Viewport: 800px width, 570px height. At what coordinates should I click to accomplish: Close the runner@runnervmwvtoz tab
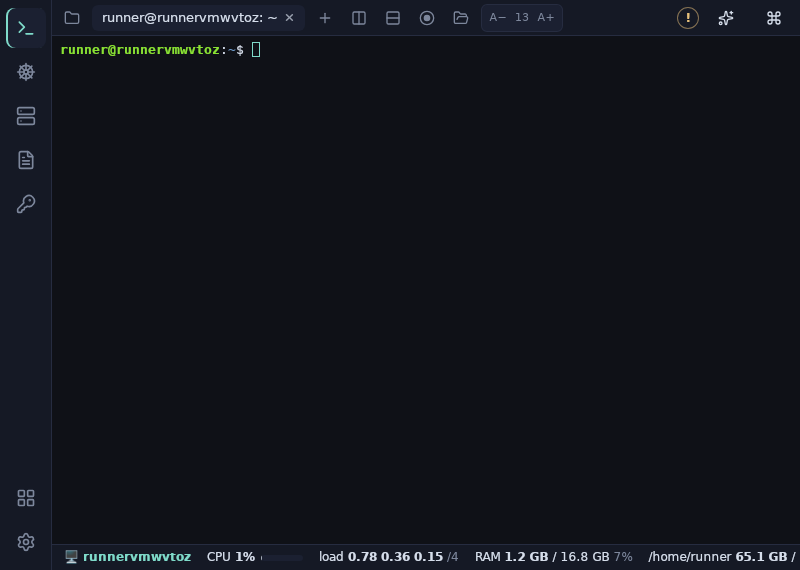[289, 18]
